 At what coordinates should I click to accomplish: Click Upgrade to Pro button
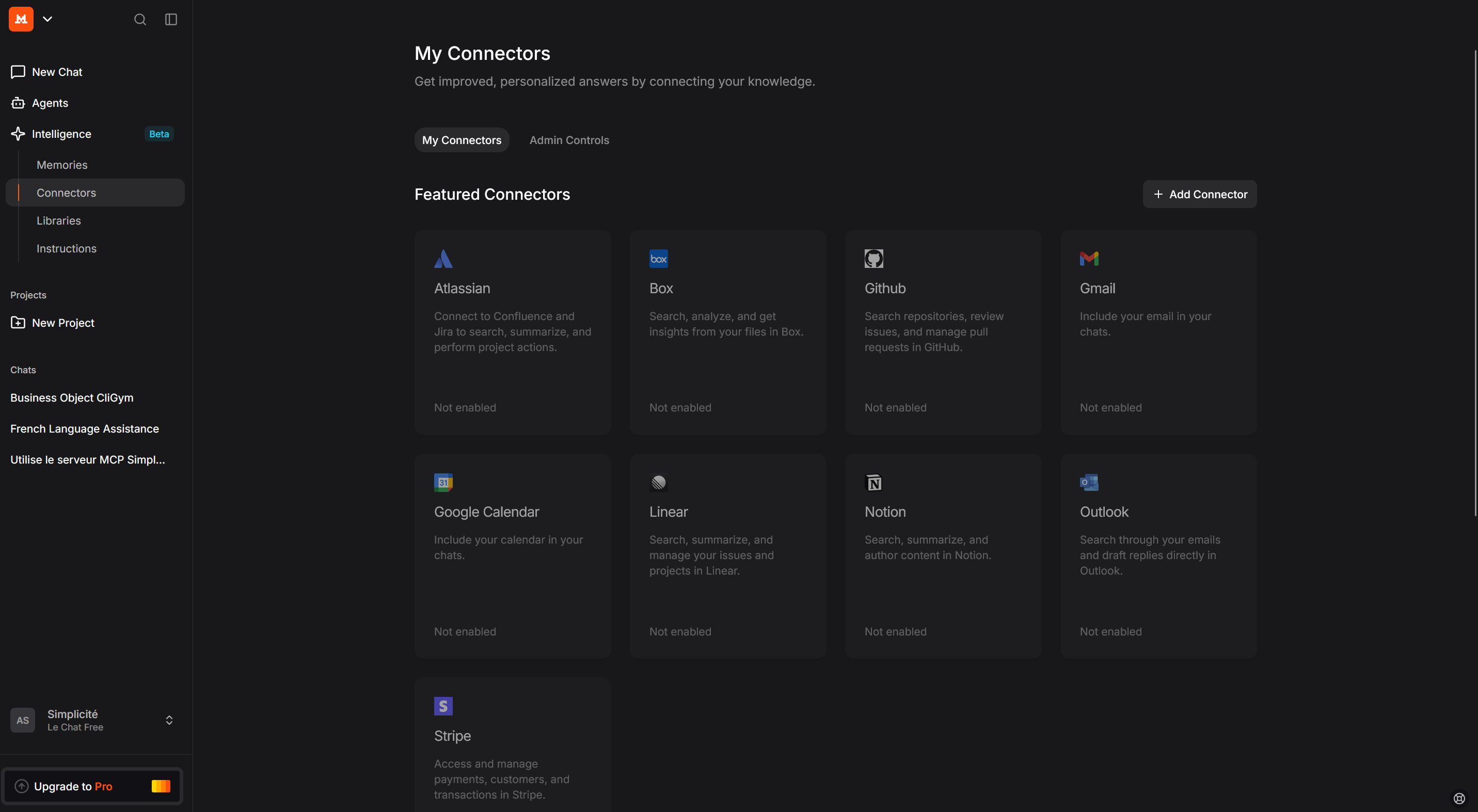click(92, 786)
